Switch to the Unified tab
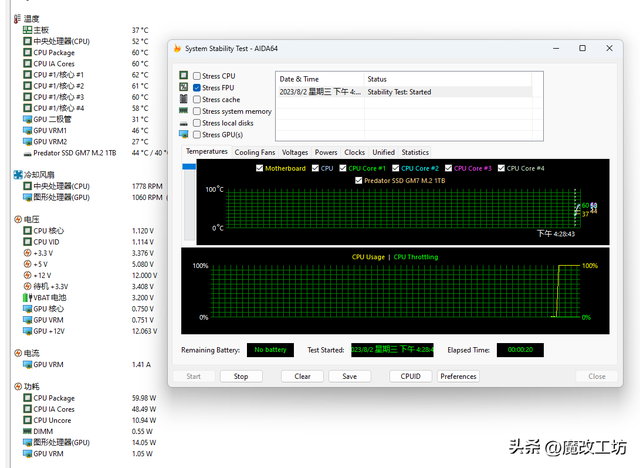Viewport: 640px width, 468px height. [383, 152]
